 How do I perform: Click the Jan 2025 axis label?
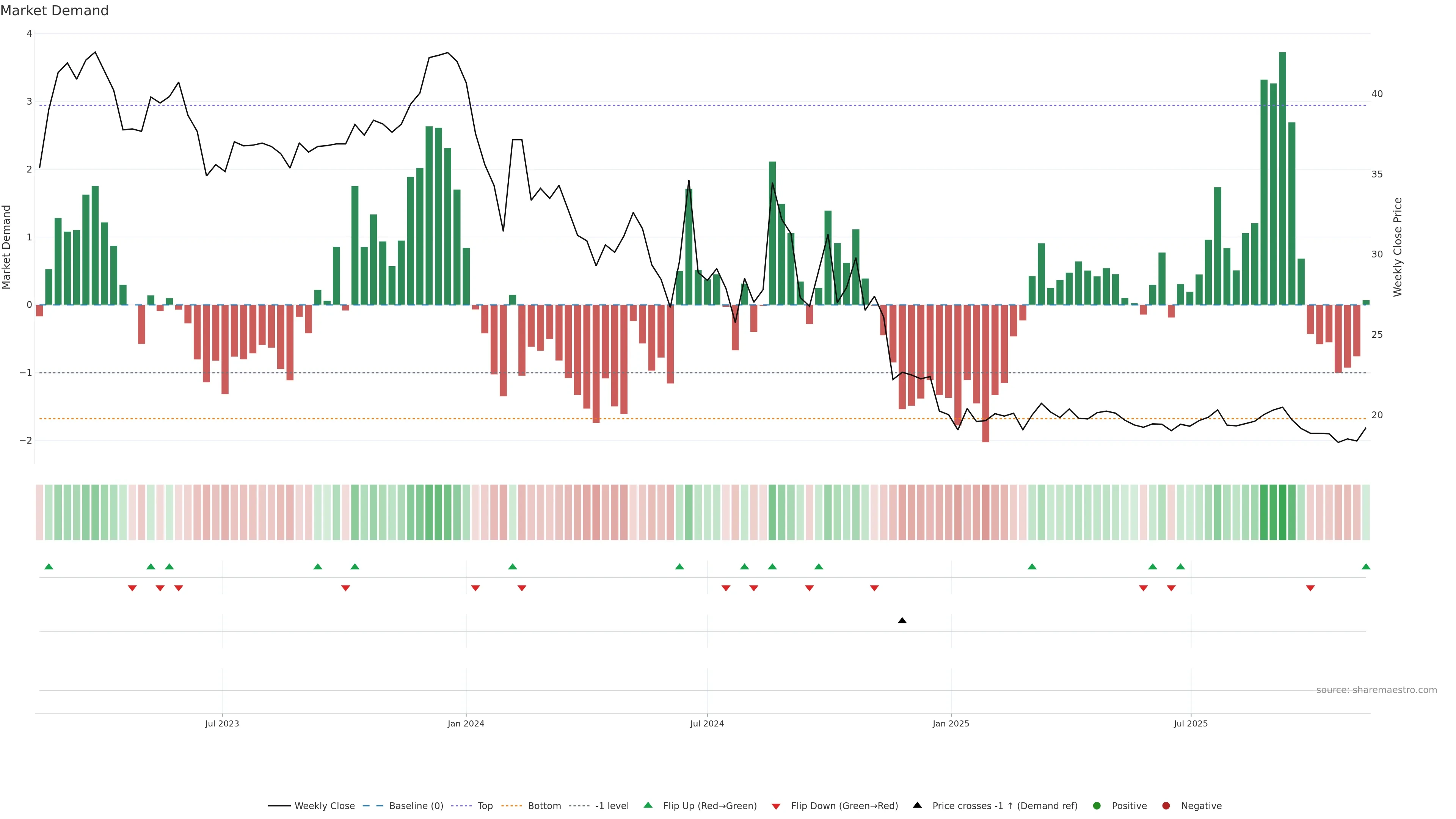coord(951,723)
